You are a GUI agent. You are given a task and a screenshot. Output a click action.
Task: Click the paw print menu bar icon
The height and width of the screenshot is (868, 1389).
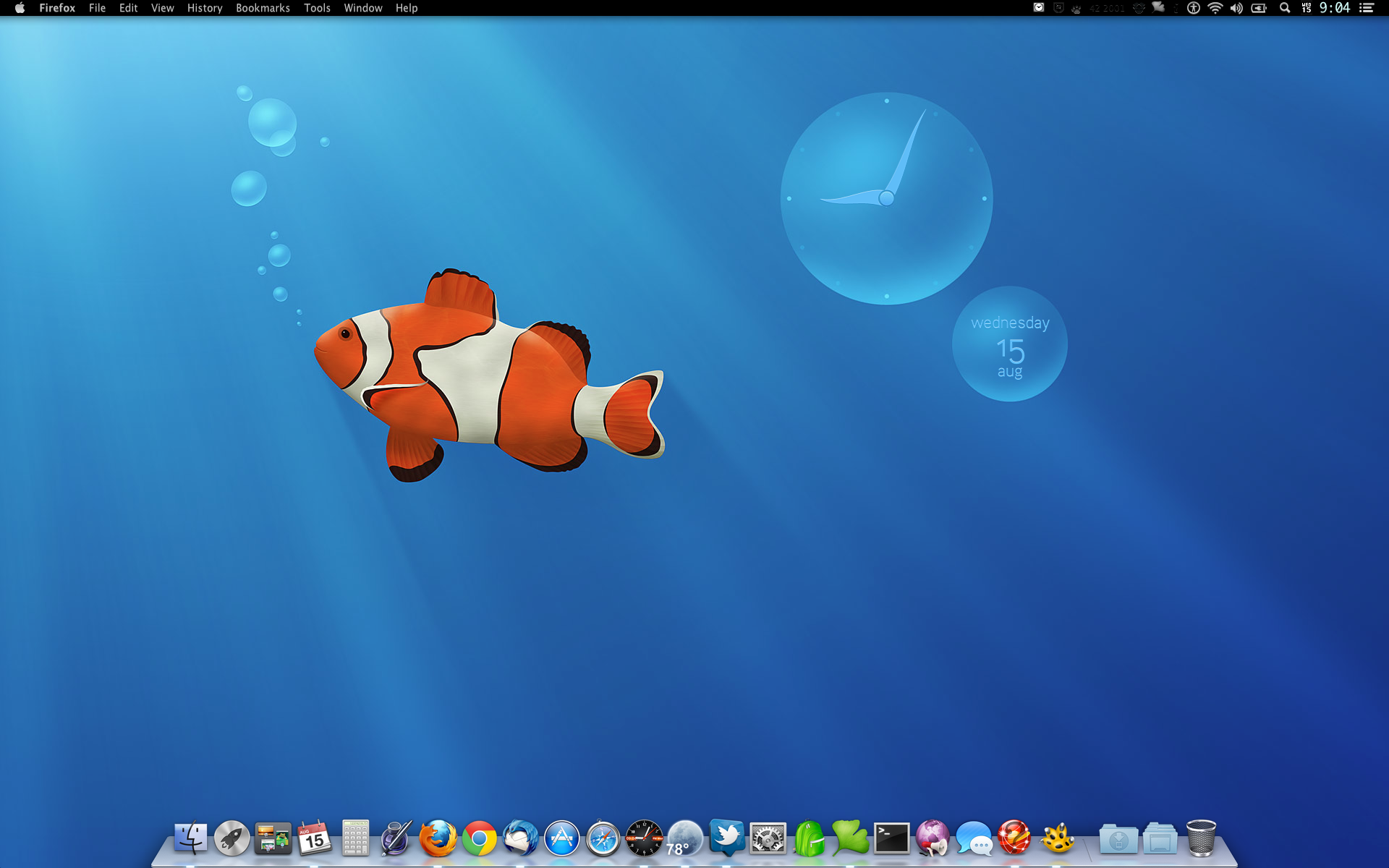(x=1076, y=9)
